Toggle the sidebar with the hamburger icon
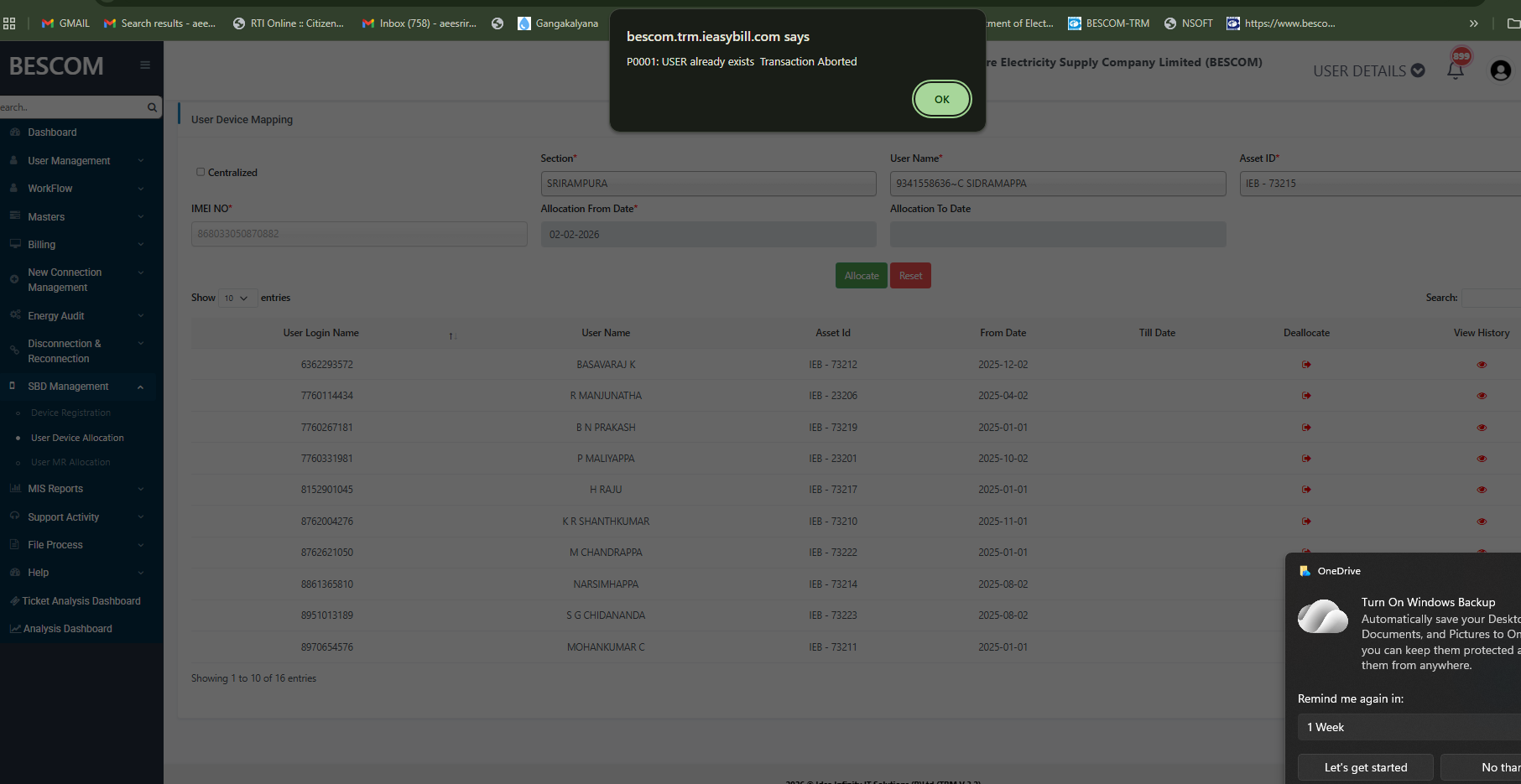The image size is (1521, 784). [145, 65]
